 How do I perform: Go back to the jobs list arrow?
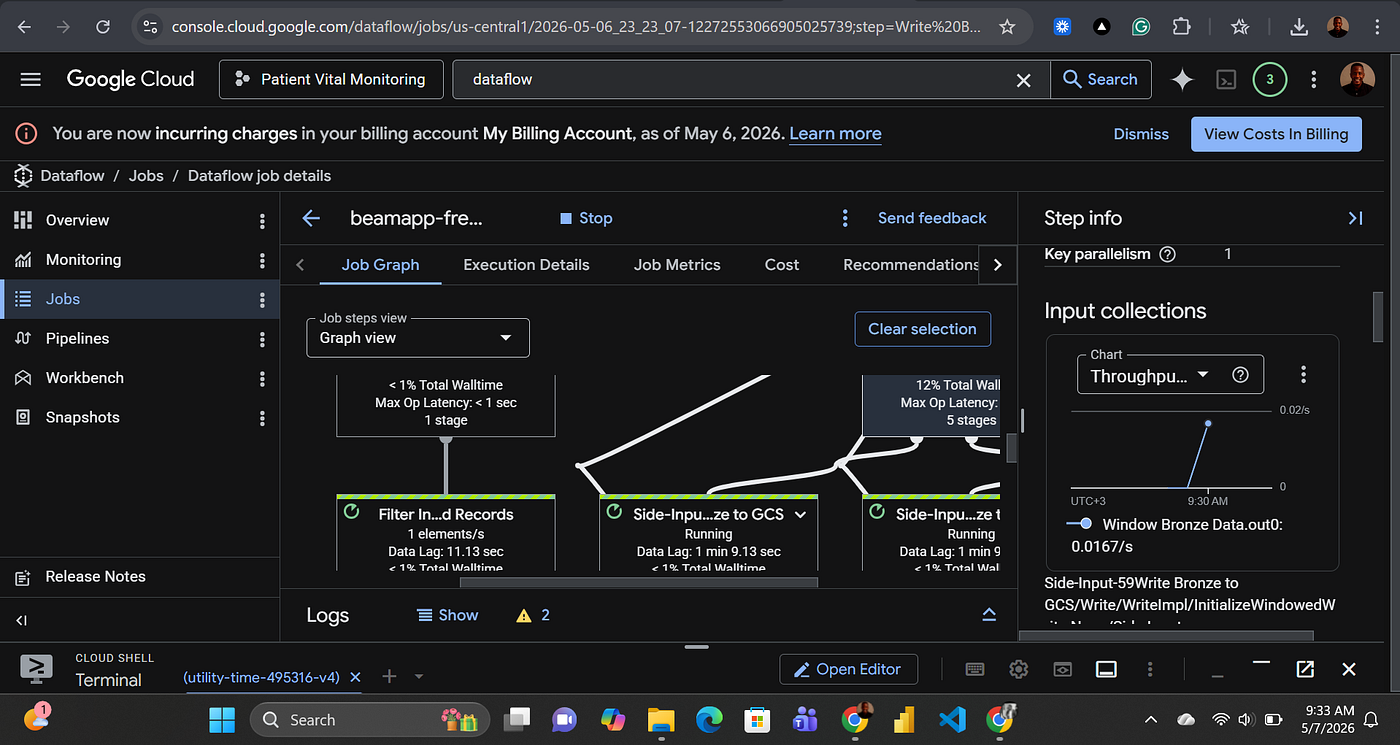point(311,218)
